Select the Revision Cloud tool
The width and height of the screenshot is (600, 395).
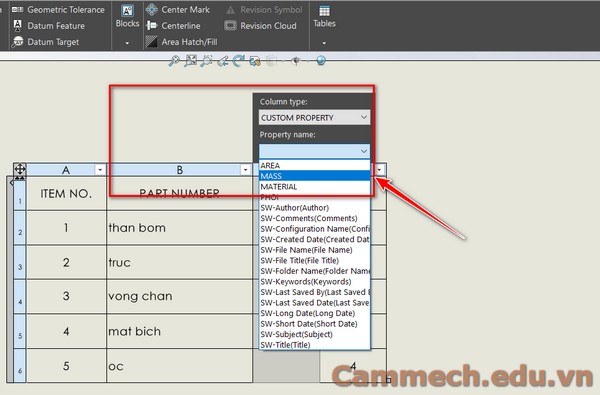[x=261, y=26]
